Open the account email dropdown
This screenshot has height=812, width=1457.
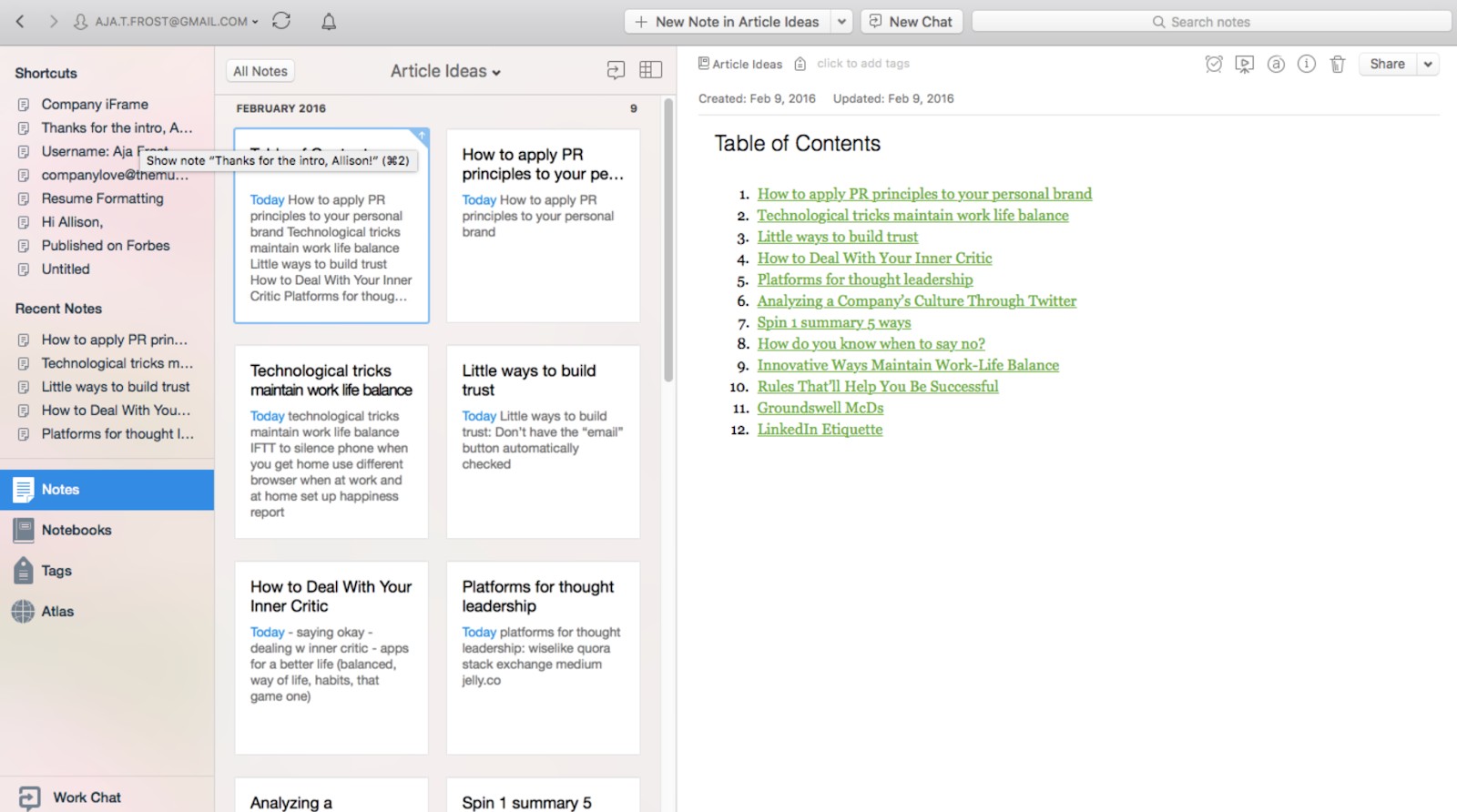[x=167, y=21]
